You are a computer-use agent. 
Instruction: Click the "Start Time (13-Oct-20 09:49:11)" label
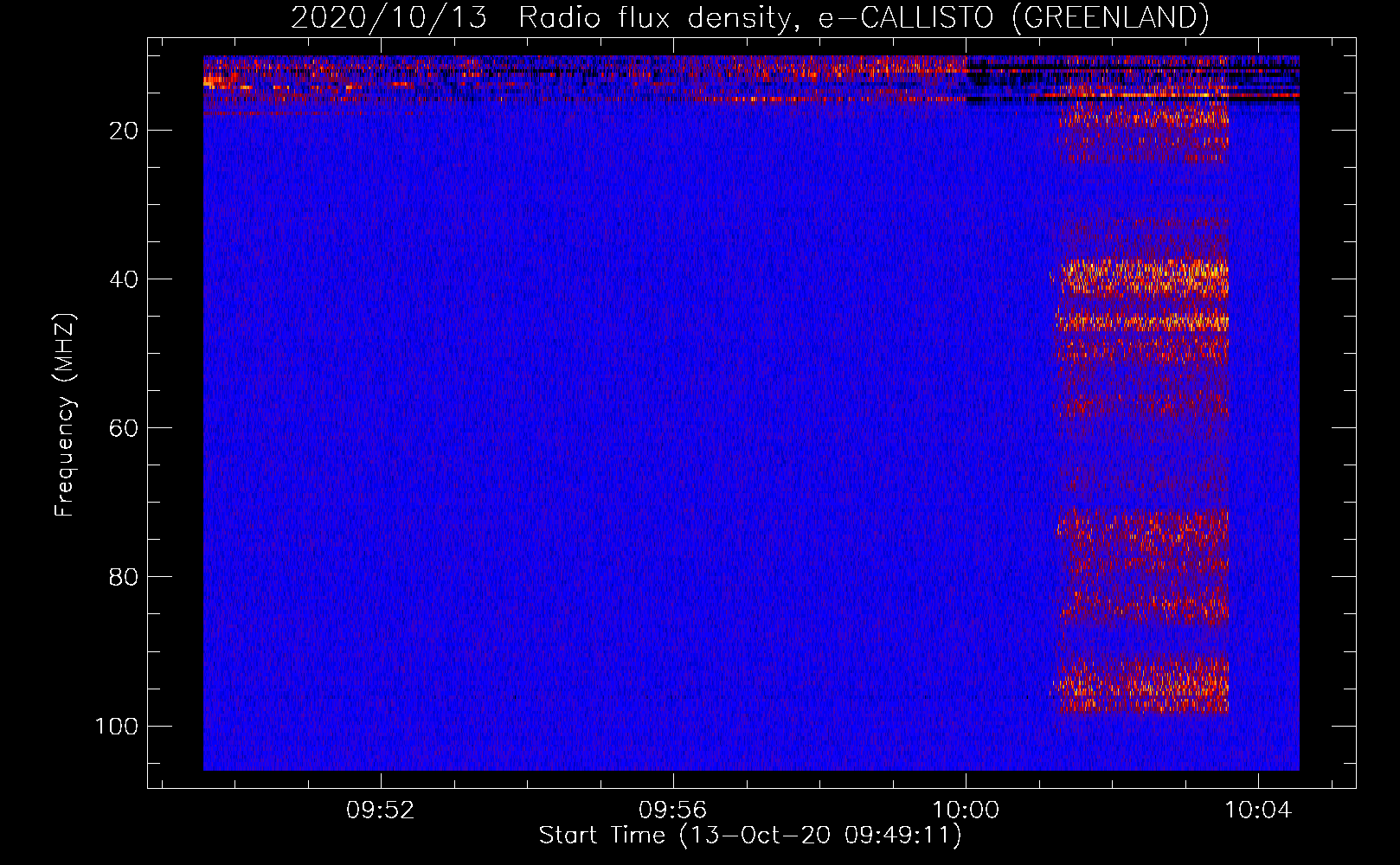[x=750, y=836]
